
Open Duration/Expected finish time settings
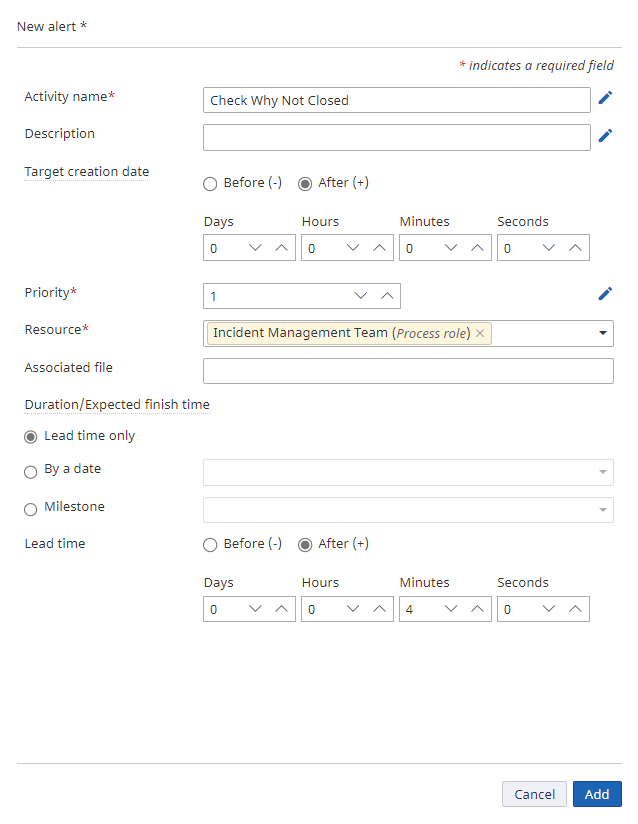[x=117, y=404]
